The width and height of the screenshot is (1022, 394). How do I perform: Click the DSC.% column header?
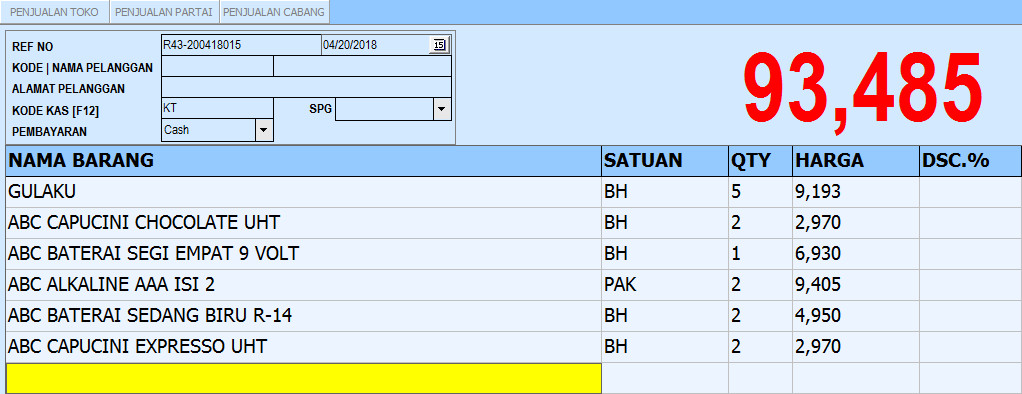click(x=970, y=160)
